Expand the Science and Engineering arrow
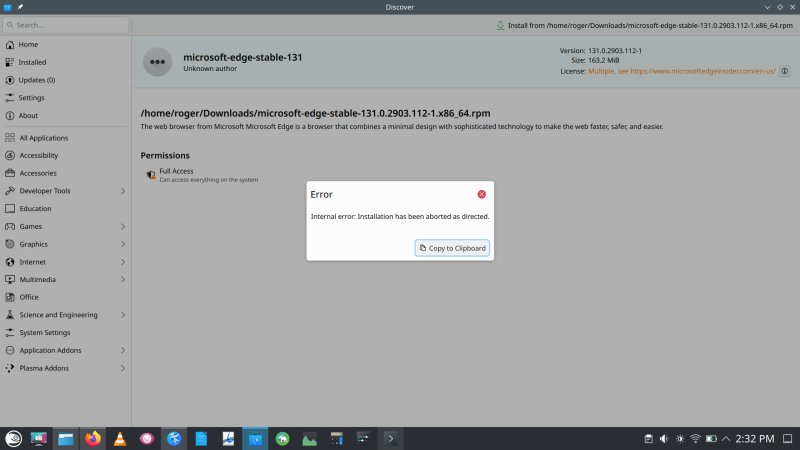Viewport: 800px width, 450px height. (x=123, y=315)
